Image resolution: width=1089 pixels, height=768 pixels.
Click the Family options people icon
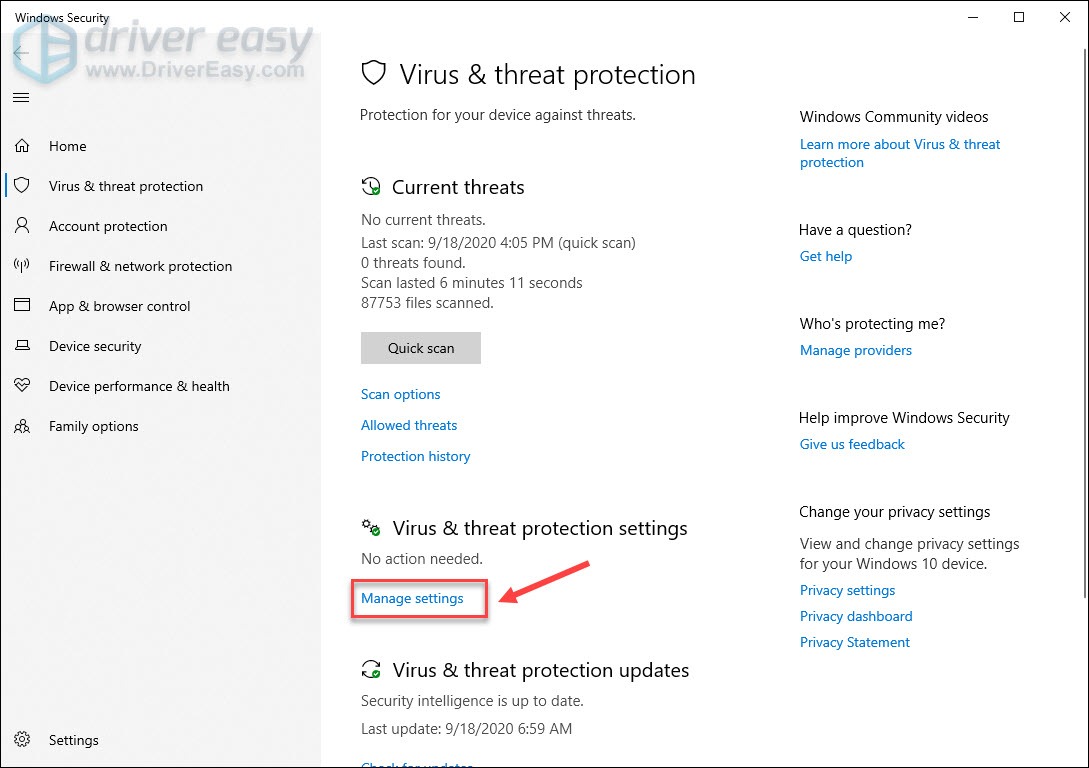coord(22,426)
